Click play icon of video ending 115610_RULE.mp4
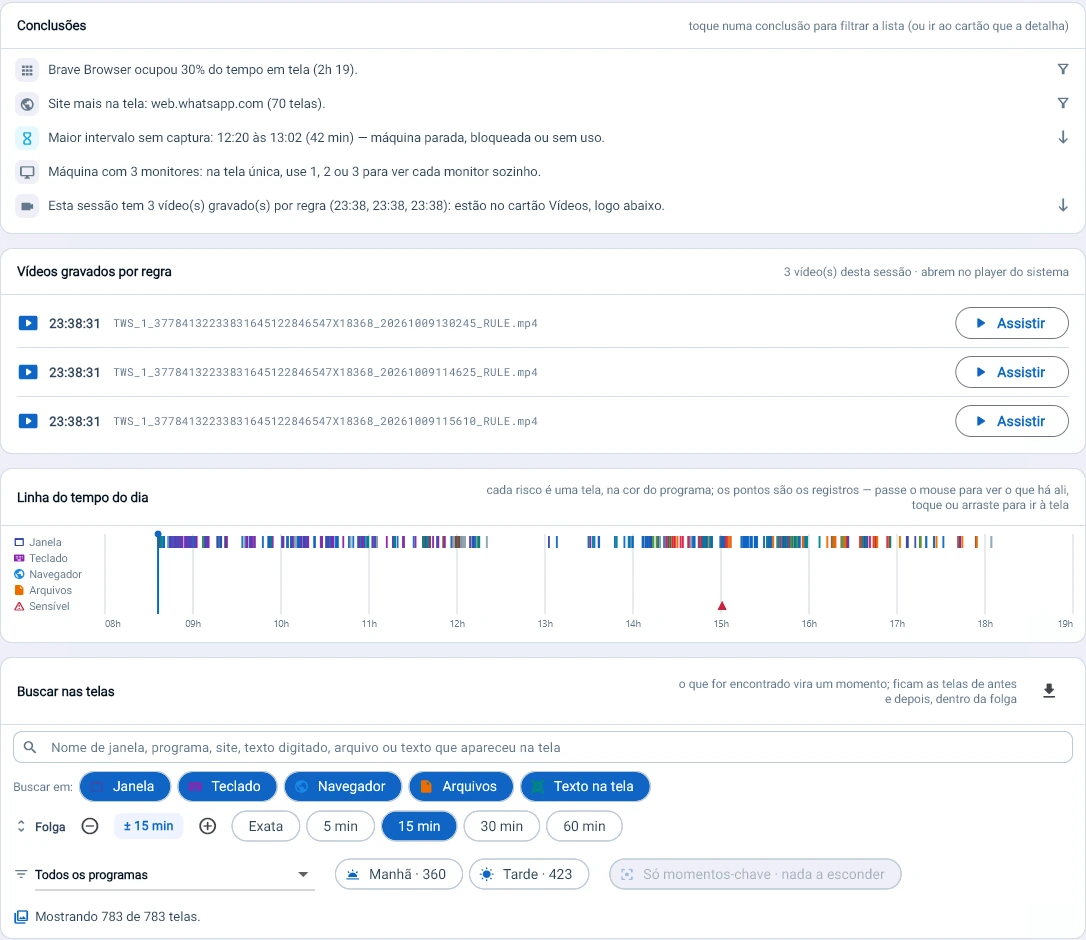 (x=28, y=421)
